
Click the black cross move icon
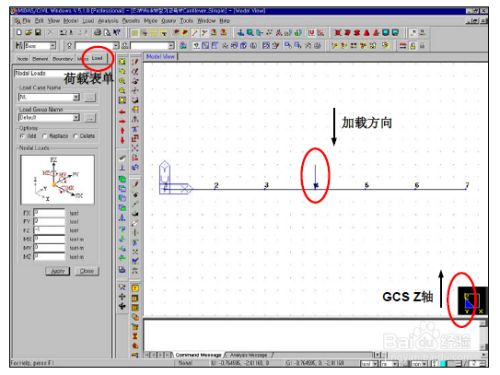[x=122, y=296]
